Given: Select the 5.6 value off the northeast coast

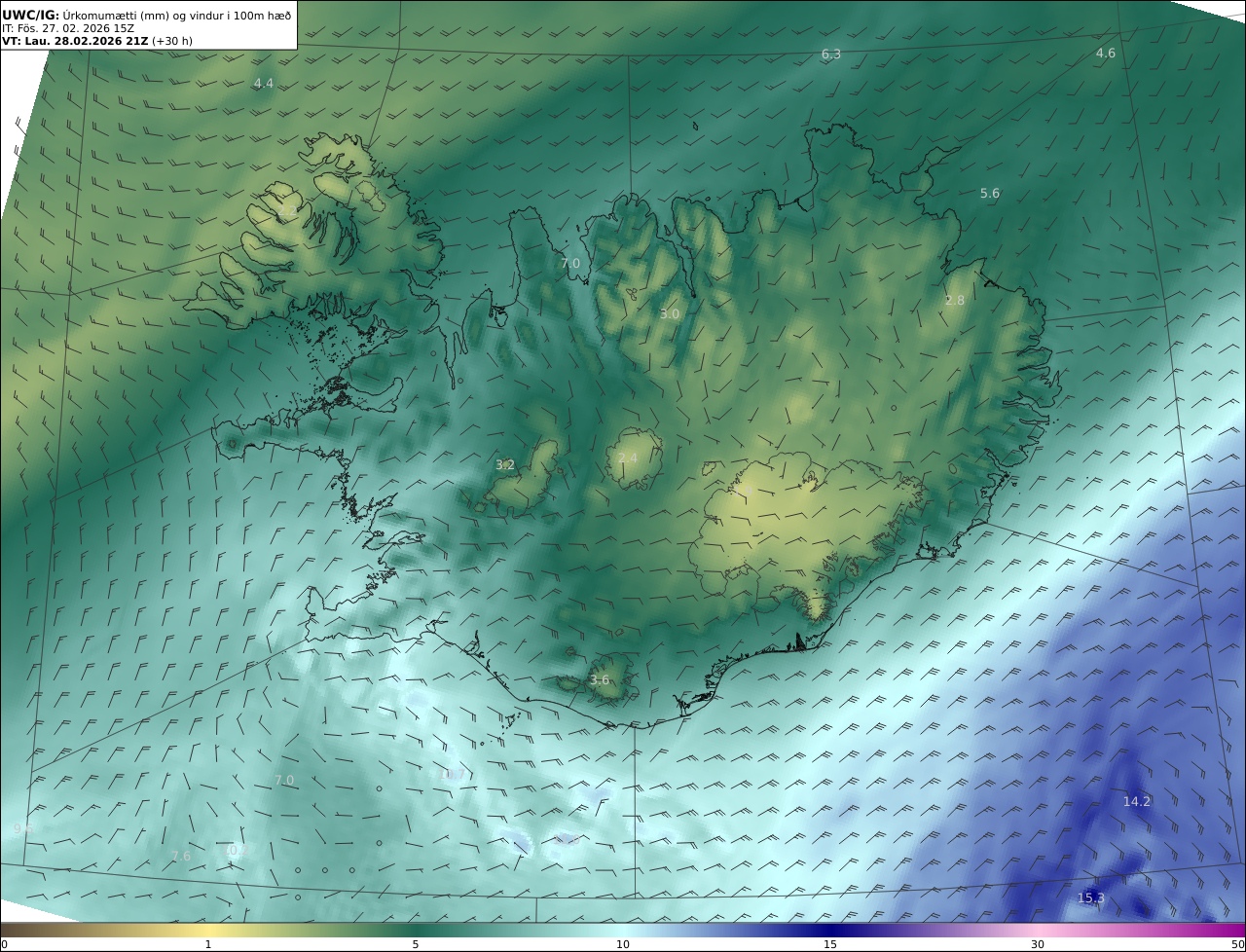Looking at the screenshot, I should pyautogui.click(x=990, y=194).
